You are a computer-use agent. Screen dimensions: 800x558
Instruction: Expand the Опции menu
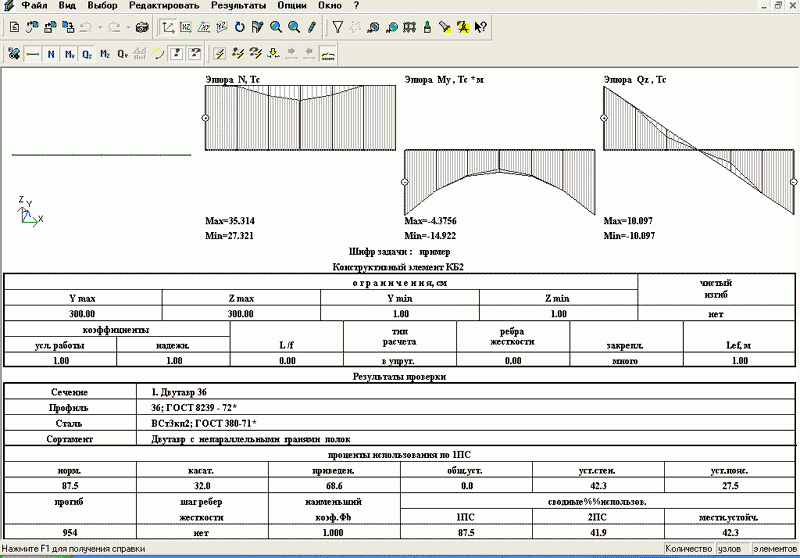(x=292, y=6)
